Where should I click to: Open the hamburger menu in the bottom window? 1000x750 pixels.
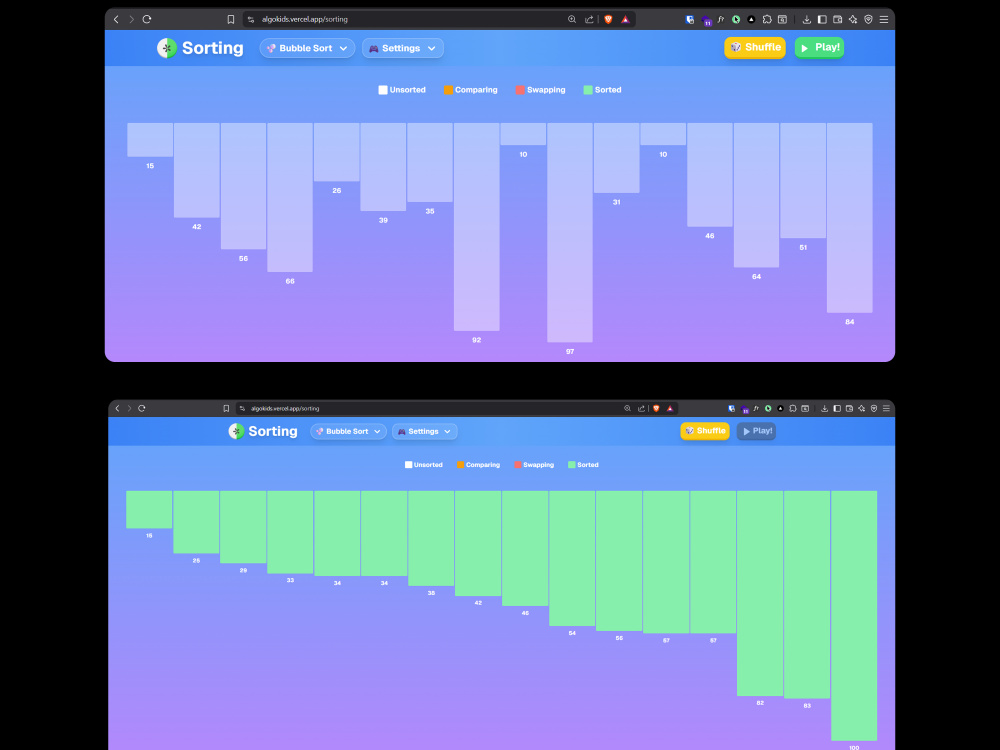coord(886,408)
